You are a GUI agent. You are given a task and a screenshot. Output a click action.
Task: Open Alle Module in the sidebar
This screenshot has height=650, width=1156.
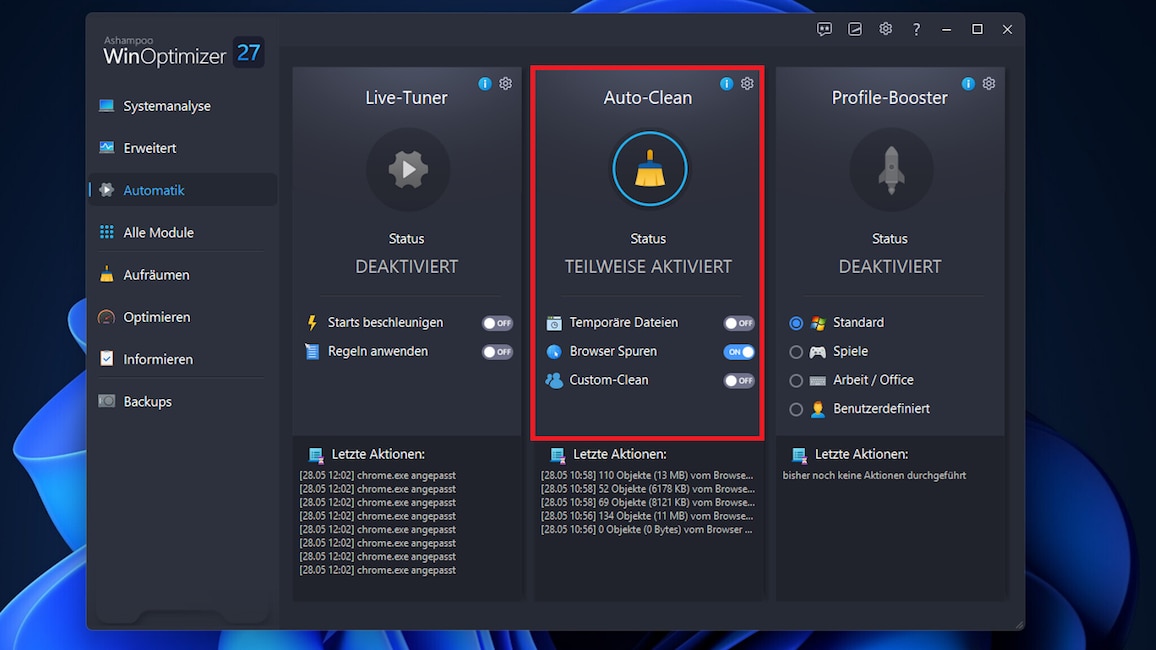click(x=183, y=232)
